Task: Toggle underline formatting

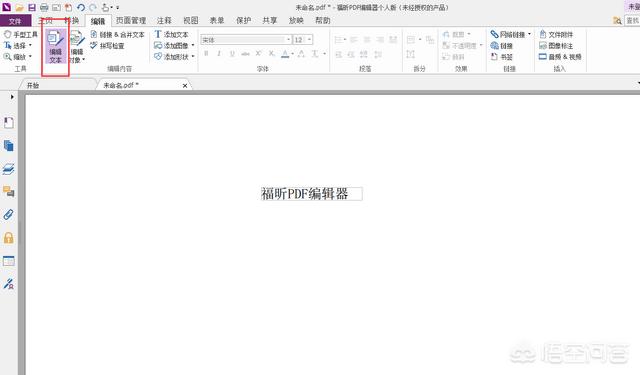Action: point(232,53)
